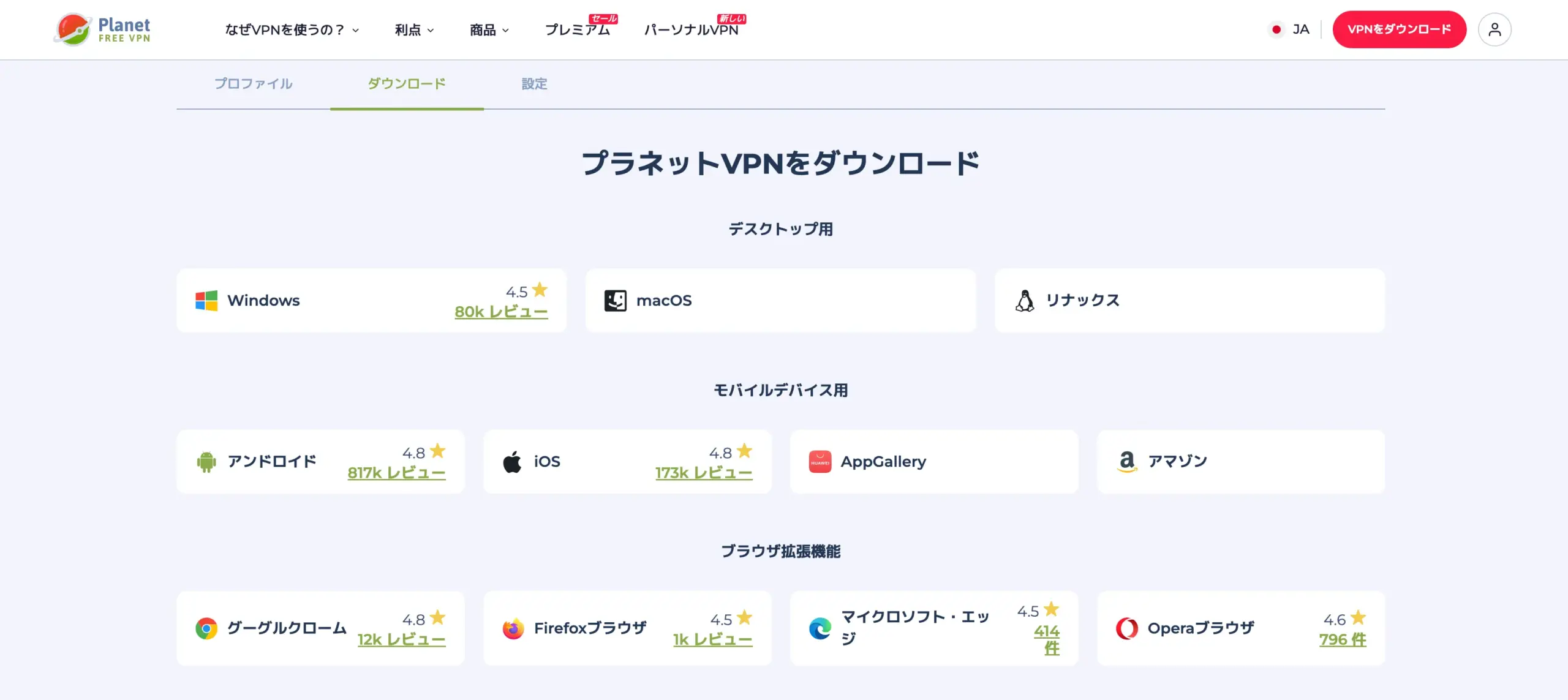Select the Microsoft Edge extension icon

click(x=821, y=628)
